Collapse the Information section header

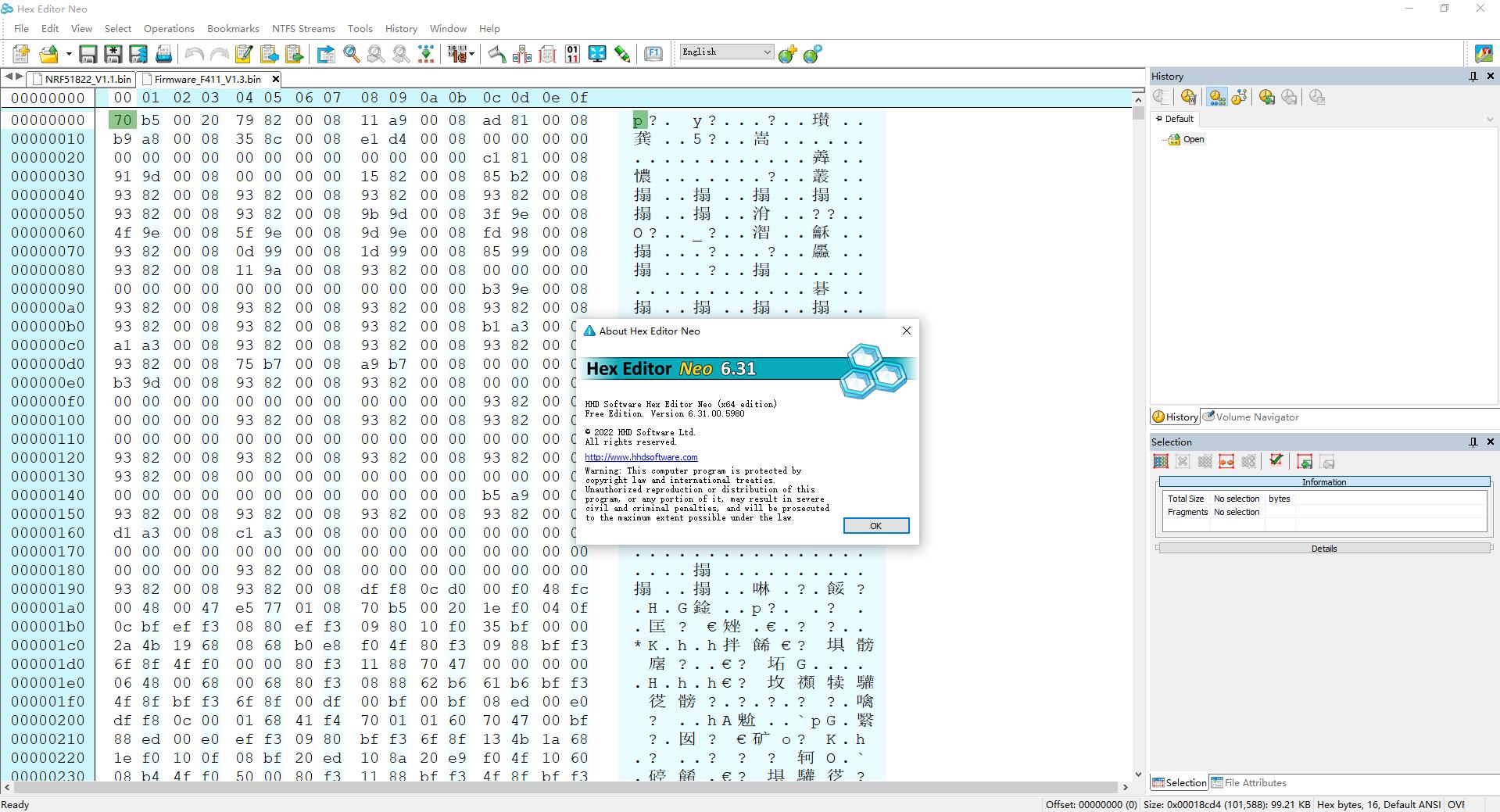click(x=1324, y=482)
